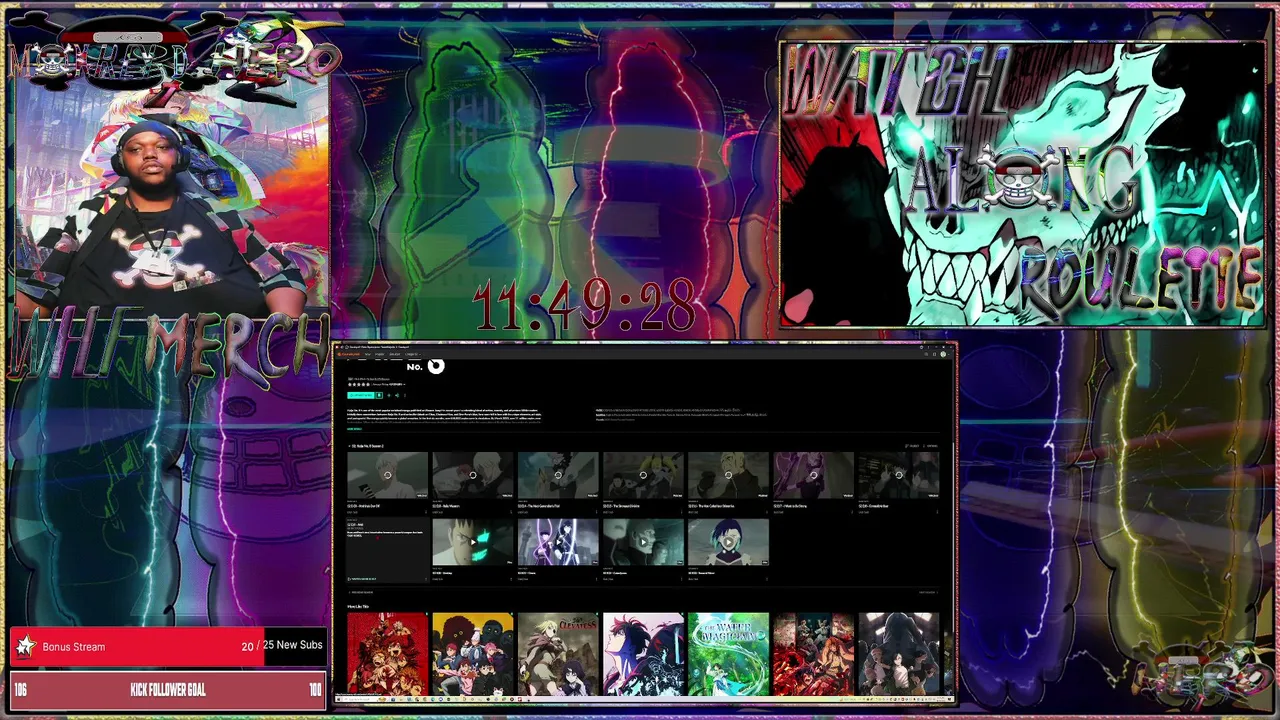This screenshot has height=720, width=1280.
Task: Click the Previous Season link
Action: click(362, 592)
